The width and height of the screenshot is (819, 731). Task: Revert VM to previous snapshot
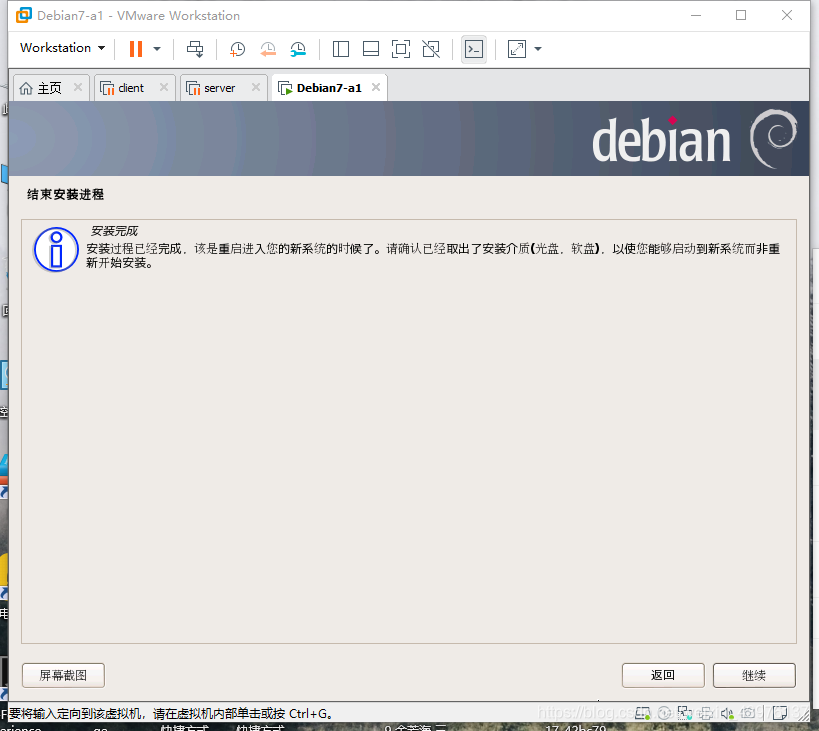(268, 50)
